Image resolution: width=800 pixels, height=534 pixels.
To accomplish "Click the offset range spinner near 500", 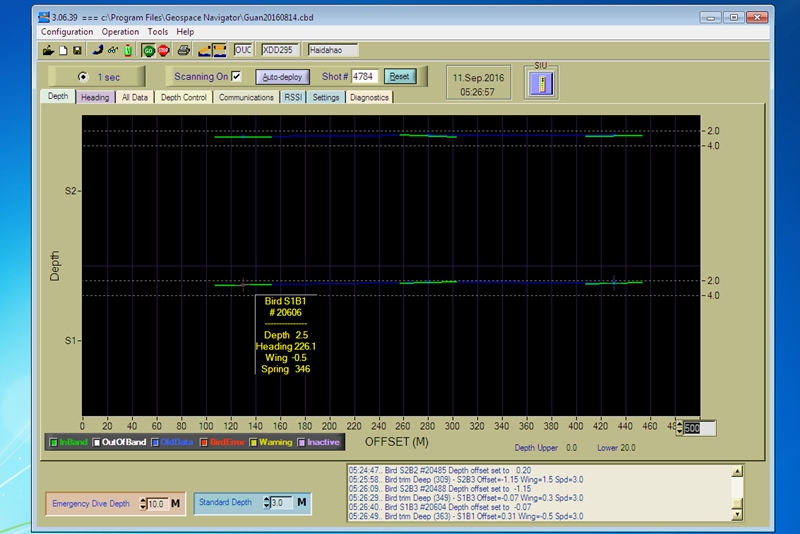I will click(x=680, y=428).
